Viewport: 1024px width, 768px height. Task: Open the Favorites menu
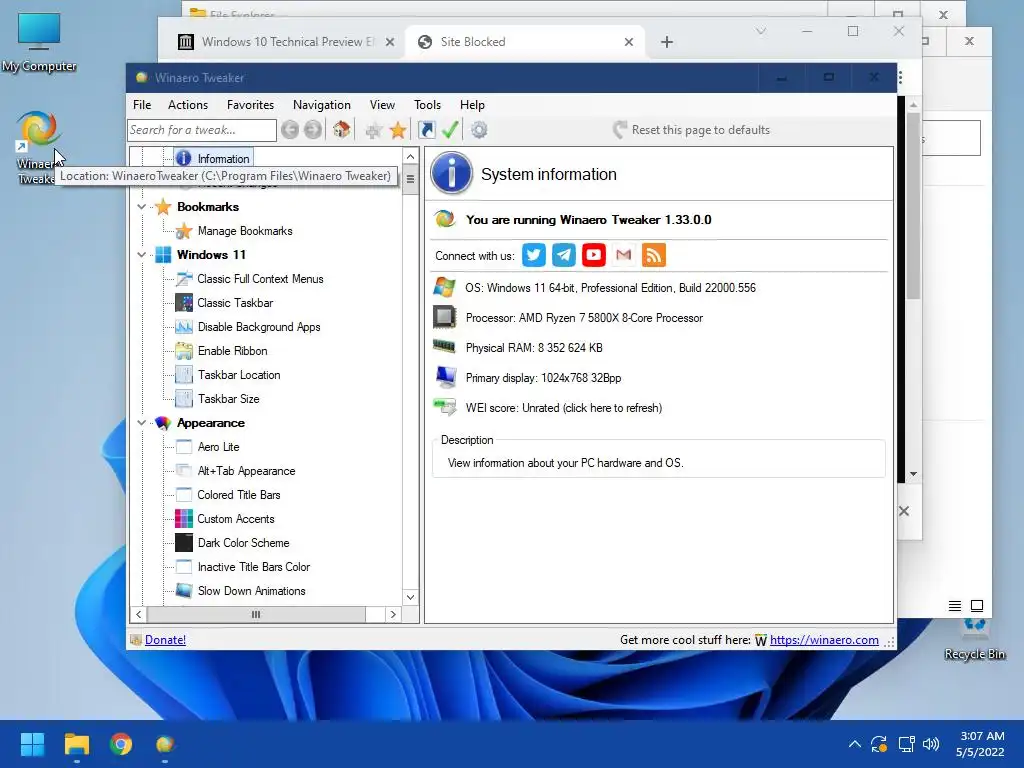(x=250, y=104)
